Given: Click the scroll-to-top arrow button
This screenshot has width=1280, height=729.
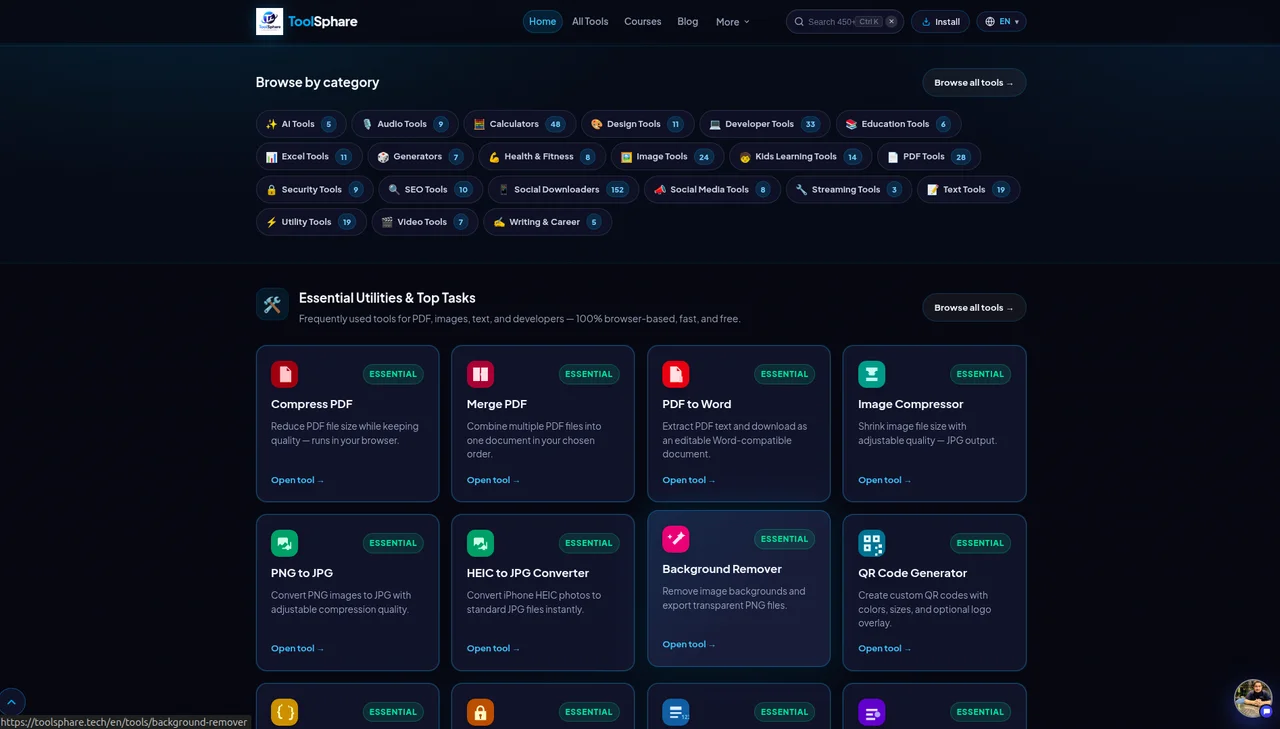Looking at the screenshot, I should [x=12, y=701].
